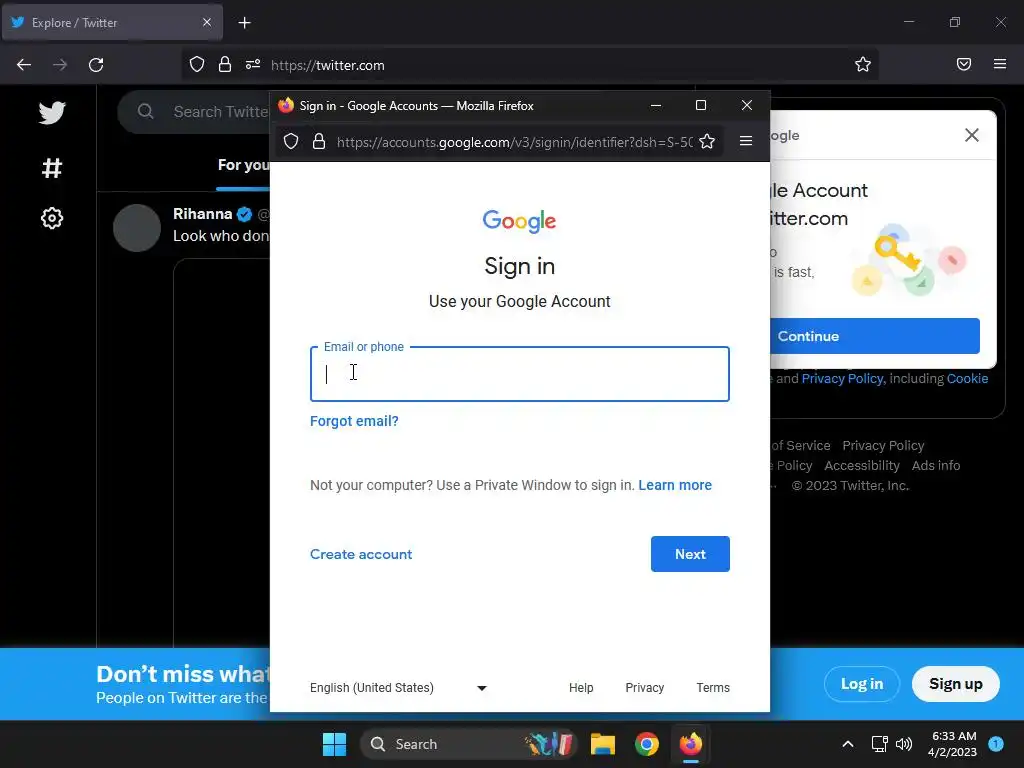Close the Explore / Twitter tab
This screenshot has width=1024, height=768.
click(207, 22)
